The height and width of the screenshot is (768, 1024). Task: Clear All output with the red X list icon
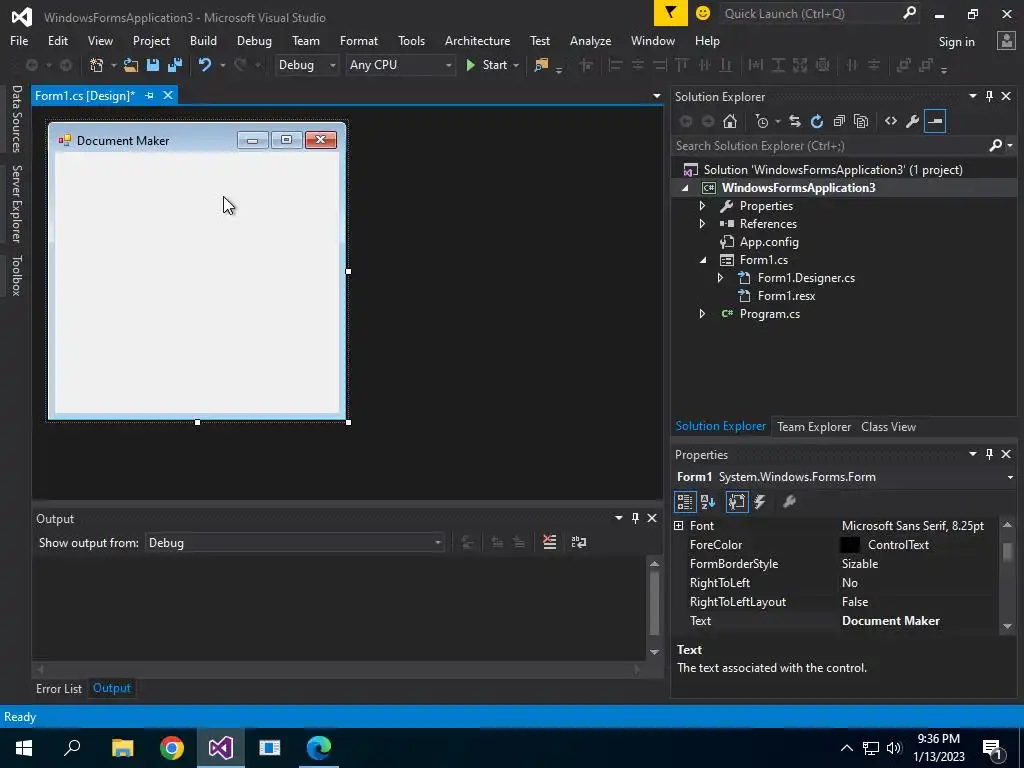tap(550, 542)
